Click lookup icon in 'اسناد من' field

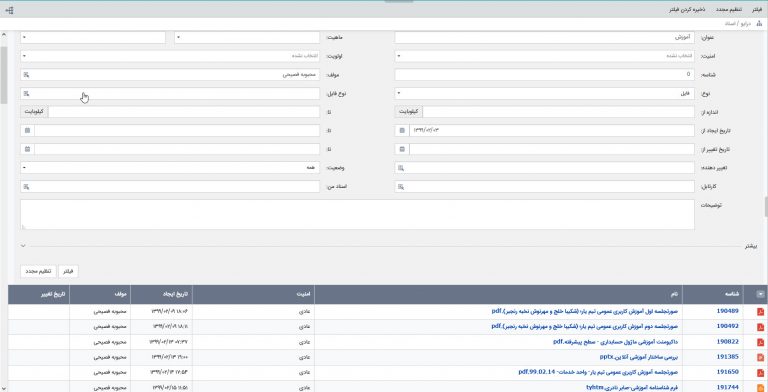click(x=26, y=187)
